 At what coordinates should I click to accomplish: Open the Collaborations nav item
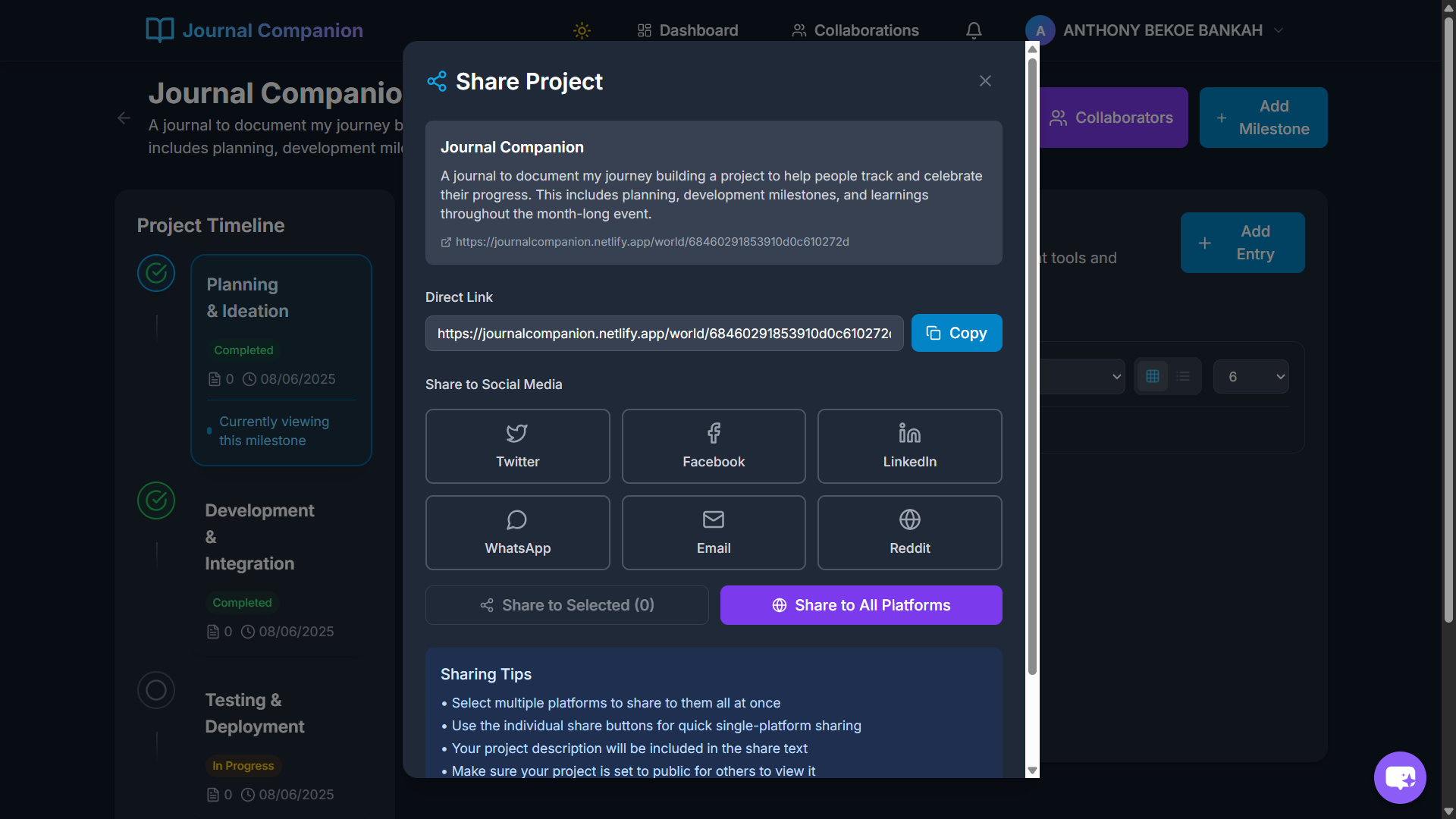click(x=855, y=30)
